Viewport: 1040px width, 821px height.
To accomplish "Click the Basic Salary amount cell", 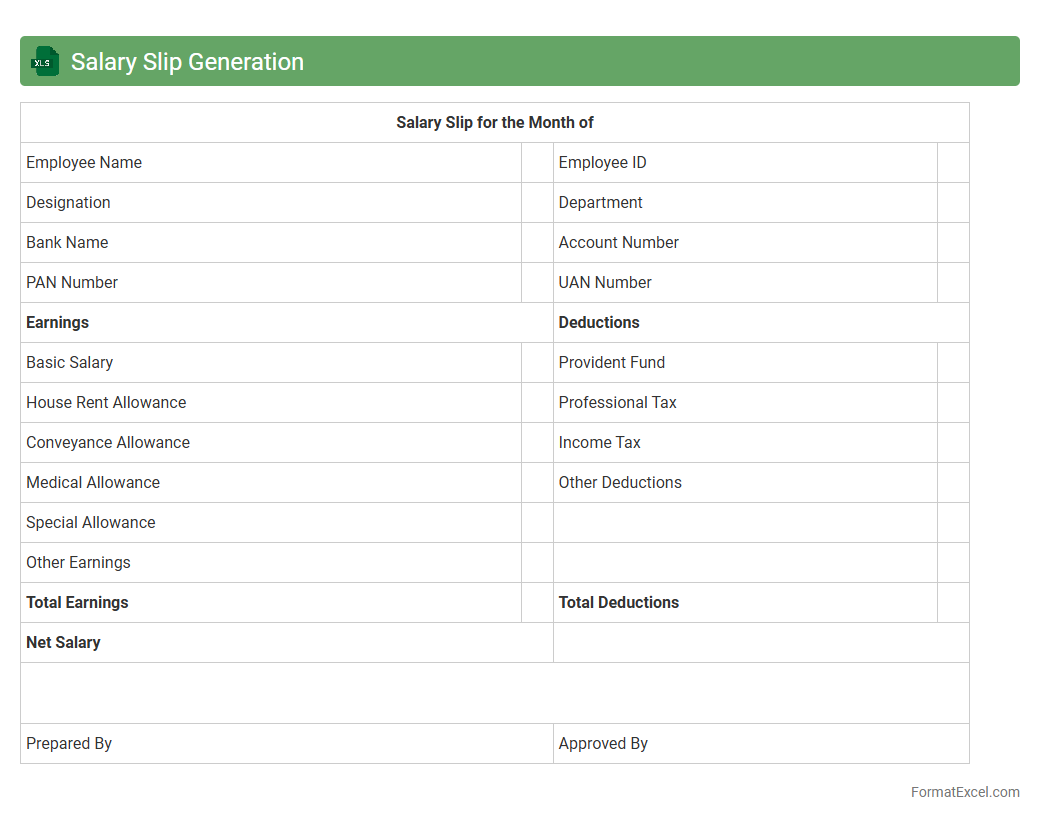I will tap(537, 363).
